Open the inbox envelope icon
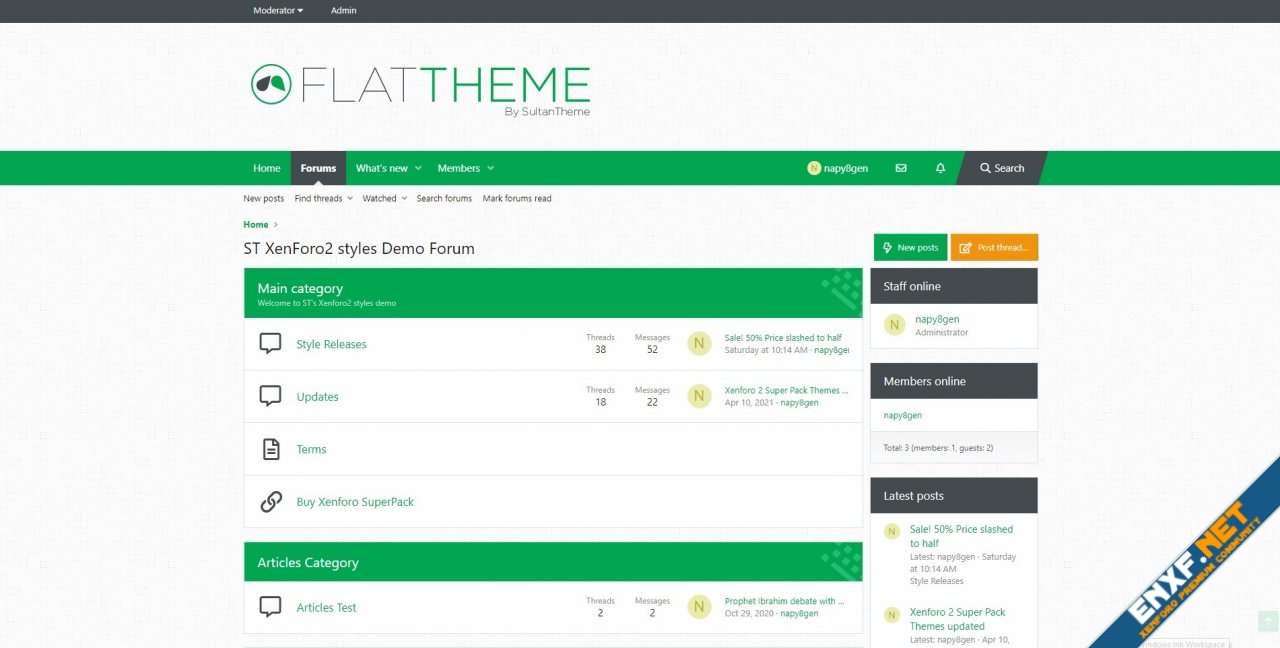The height and width of the screenshot is (648, 1280). coord(901,168)
